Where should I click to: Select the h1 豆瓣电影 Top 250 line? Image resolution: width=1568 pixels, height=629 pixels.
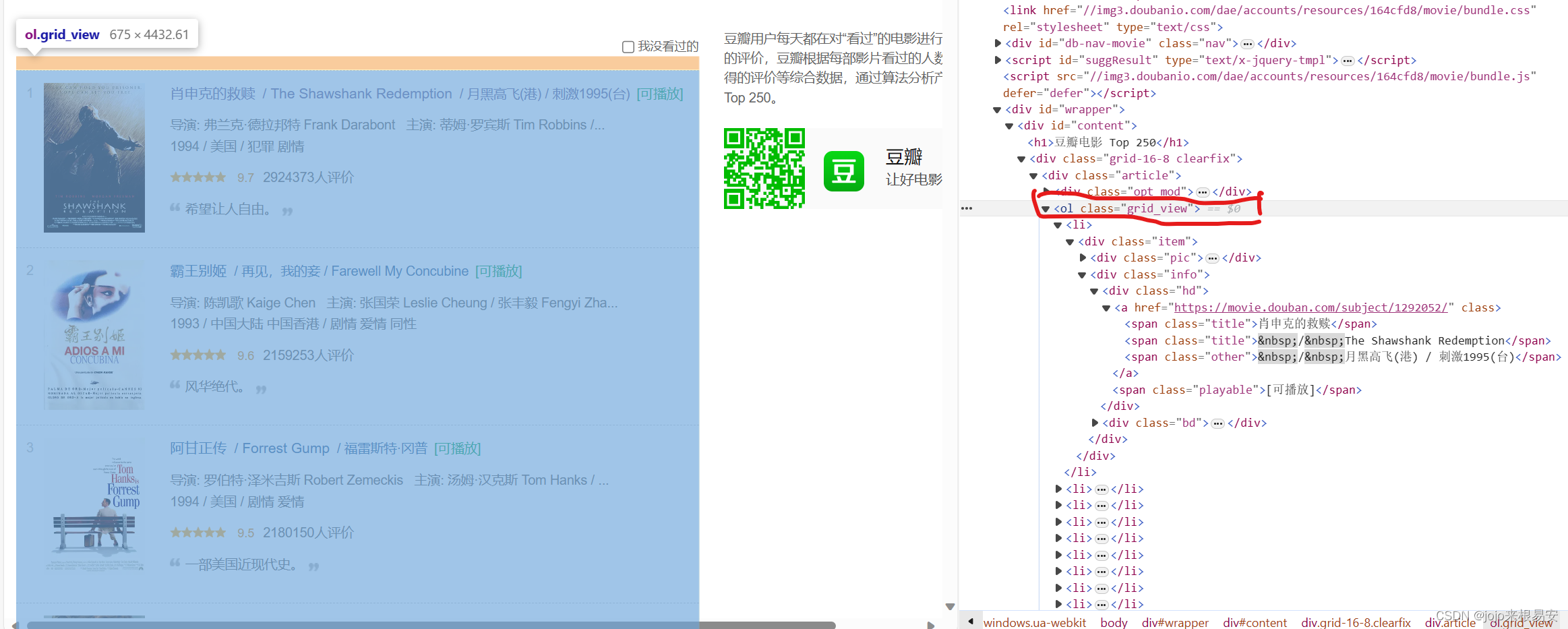coord(1108,142)
